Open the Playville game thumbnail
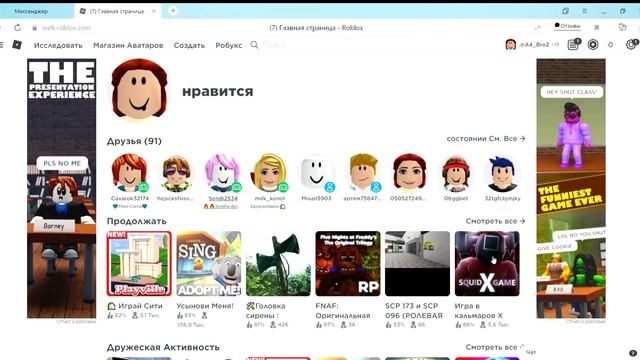640x360 pixels. (x=139, y=264)
